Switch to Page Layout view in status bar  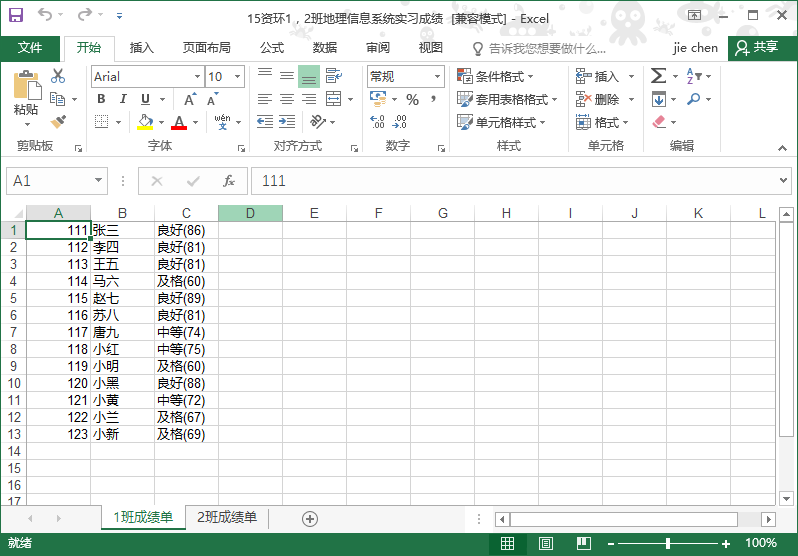pyautogui.click(x=546, y=544)
